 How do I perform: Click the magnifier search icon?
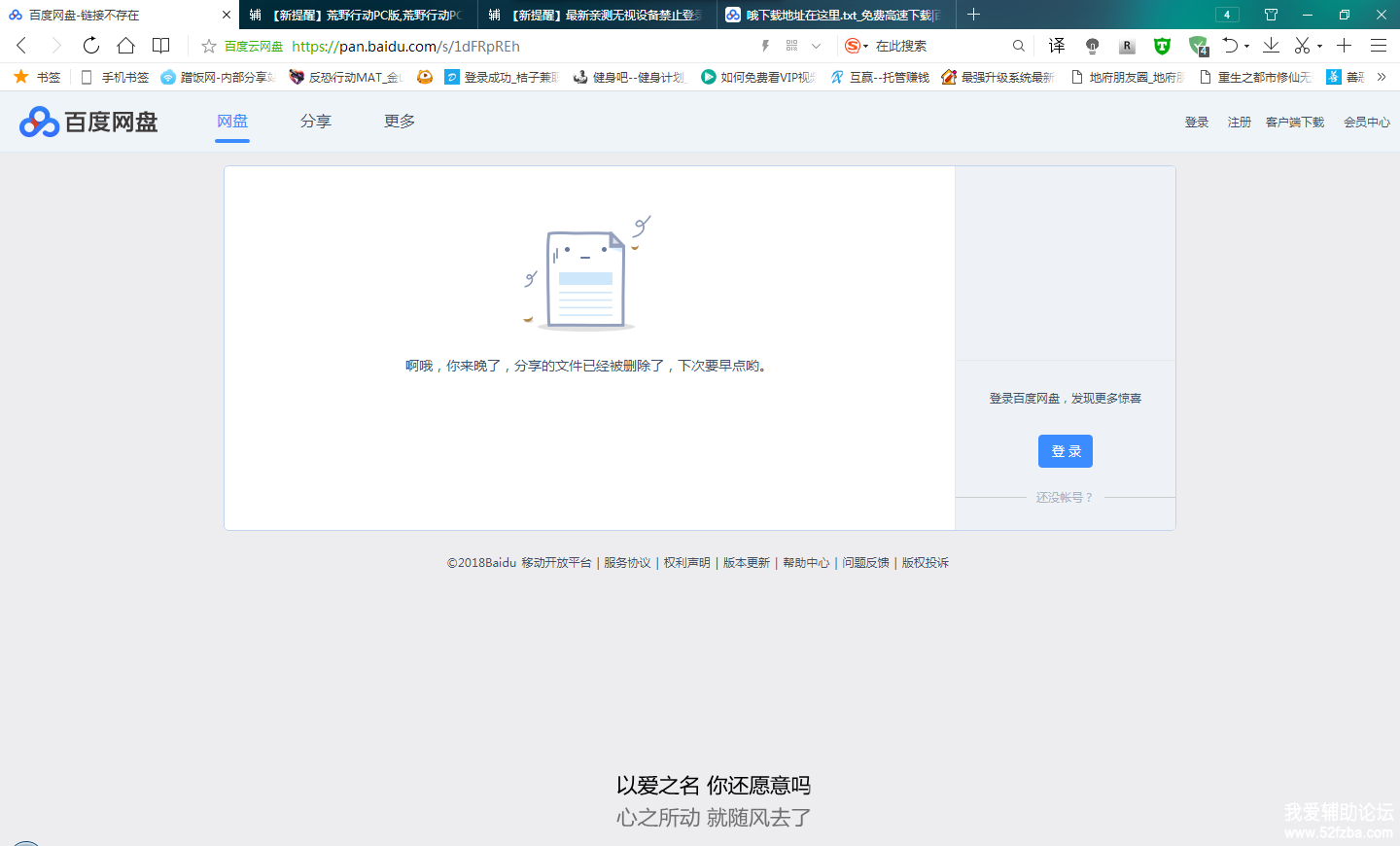[1019, 46]
